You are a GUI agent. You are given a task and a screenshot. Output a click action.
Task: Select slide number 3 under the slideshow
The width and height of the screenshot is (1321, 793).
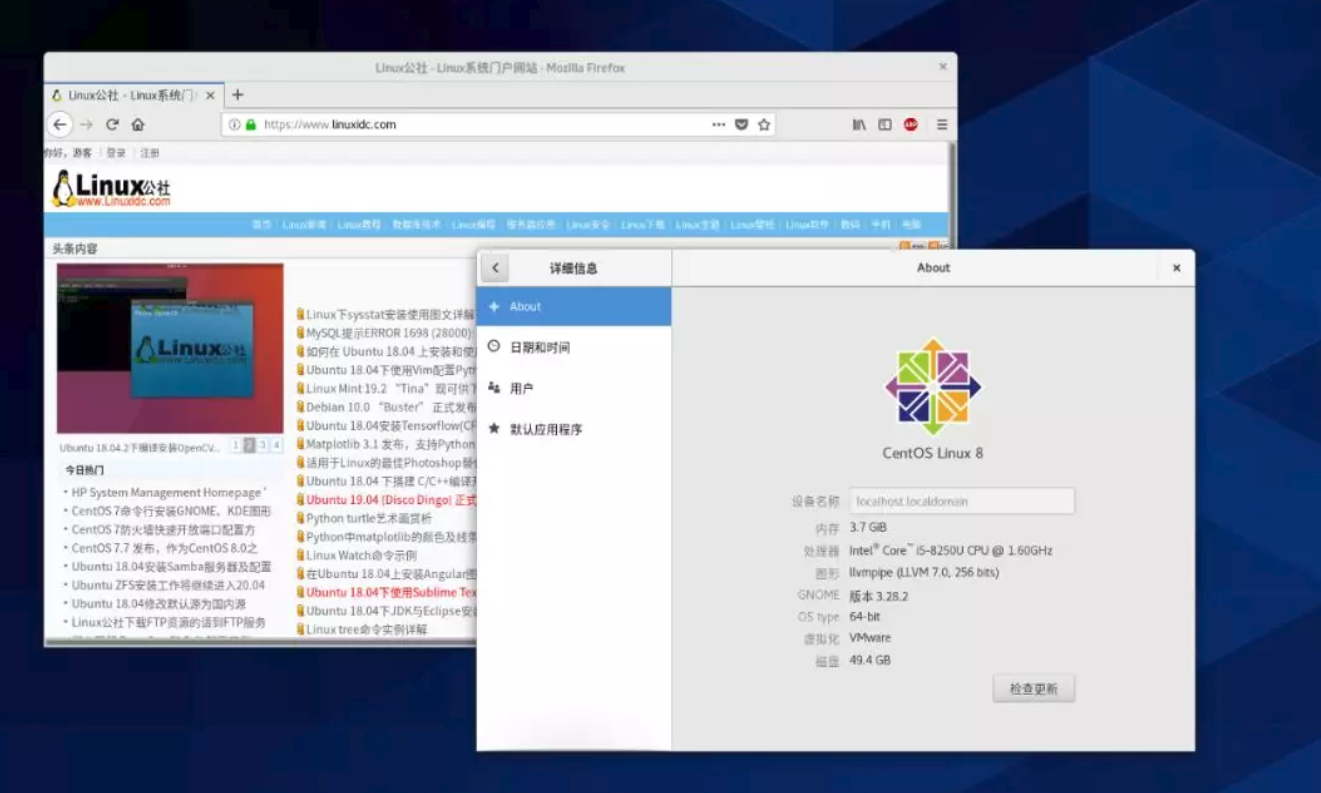pos(263,446)
